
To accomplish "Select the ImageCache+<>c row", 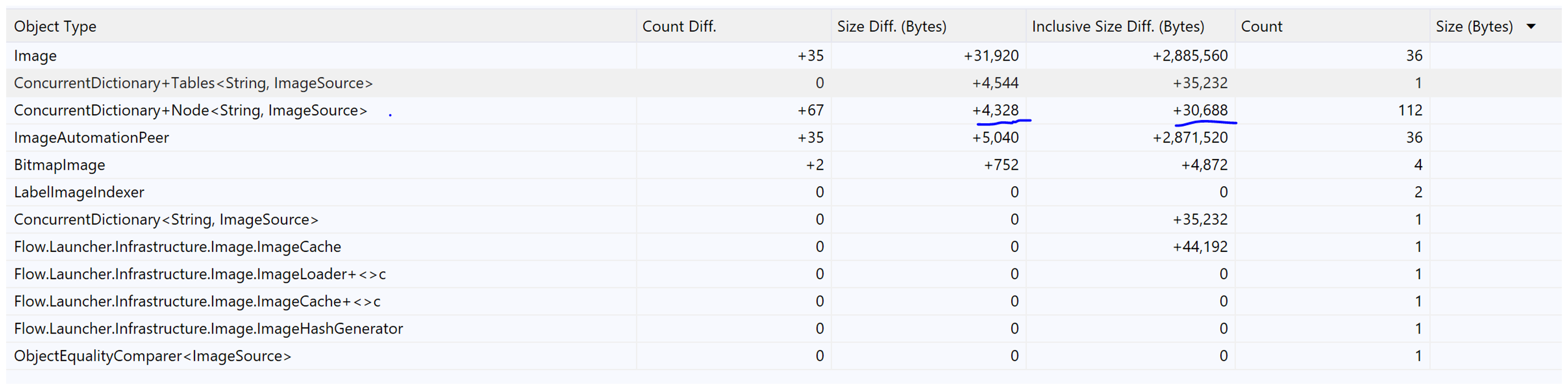I will [x=784, y=302].
